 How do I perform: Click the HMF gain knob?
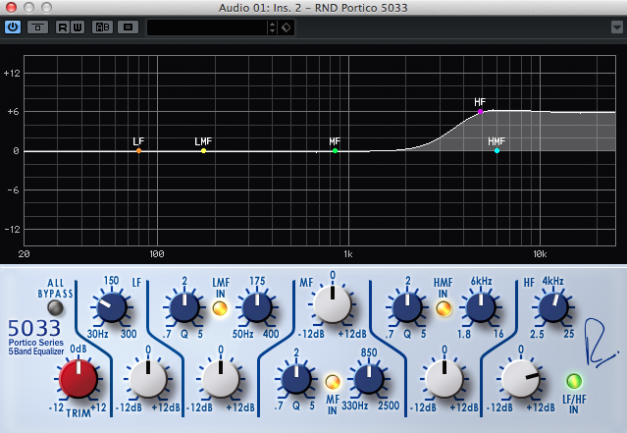tap(444, 379)
